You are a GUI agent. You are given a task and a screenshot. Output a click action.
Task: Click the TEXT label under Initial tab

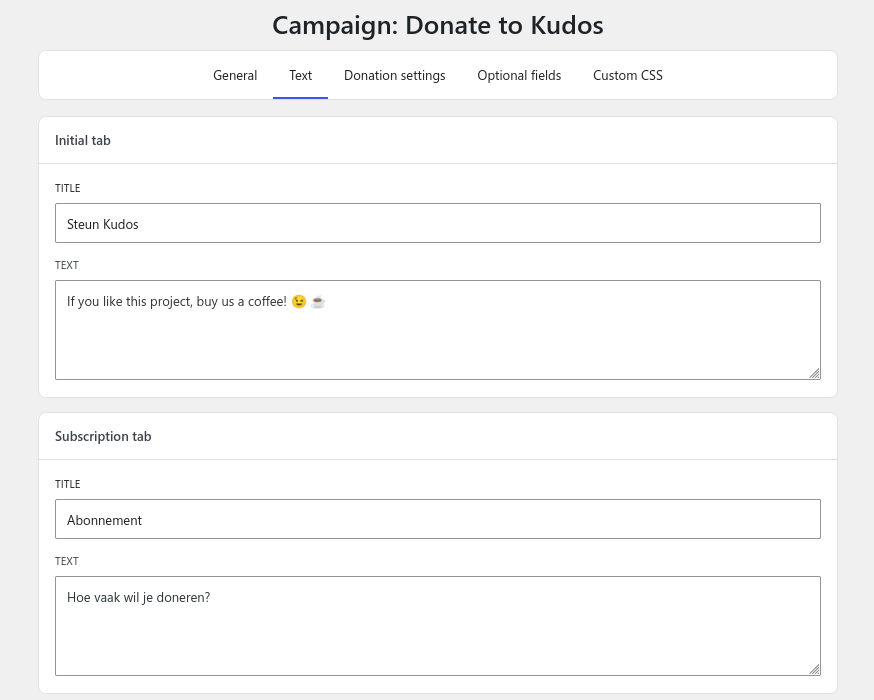(66, 265)
